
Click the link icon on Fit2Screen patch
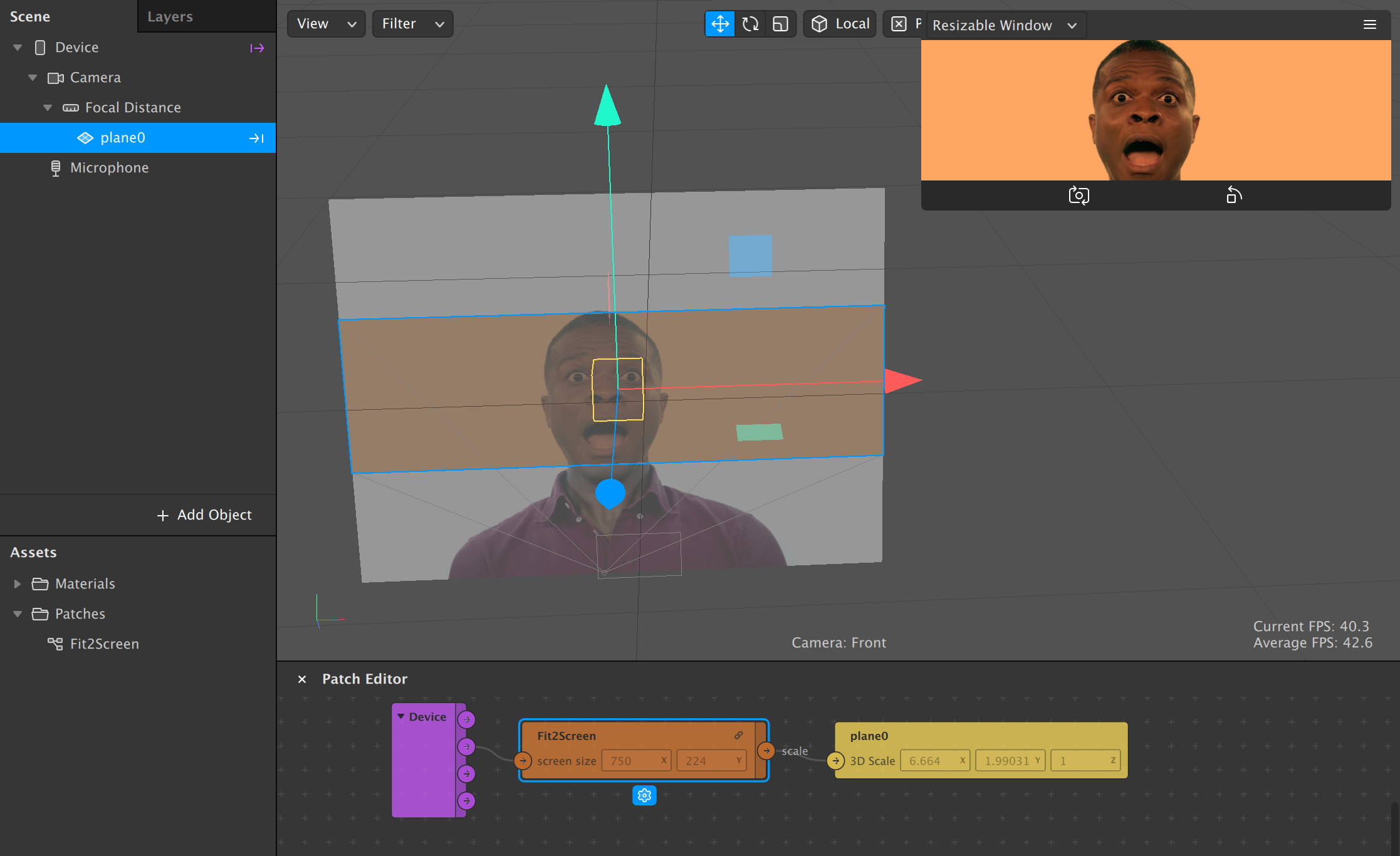[739, 735]
